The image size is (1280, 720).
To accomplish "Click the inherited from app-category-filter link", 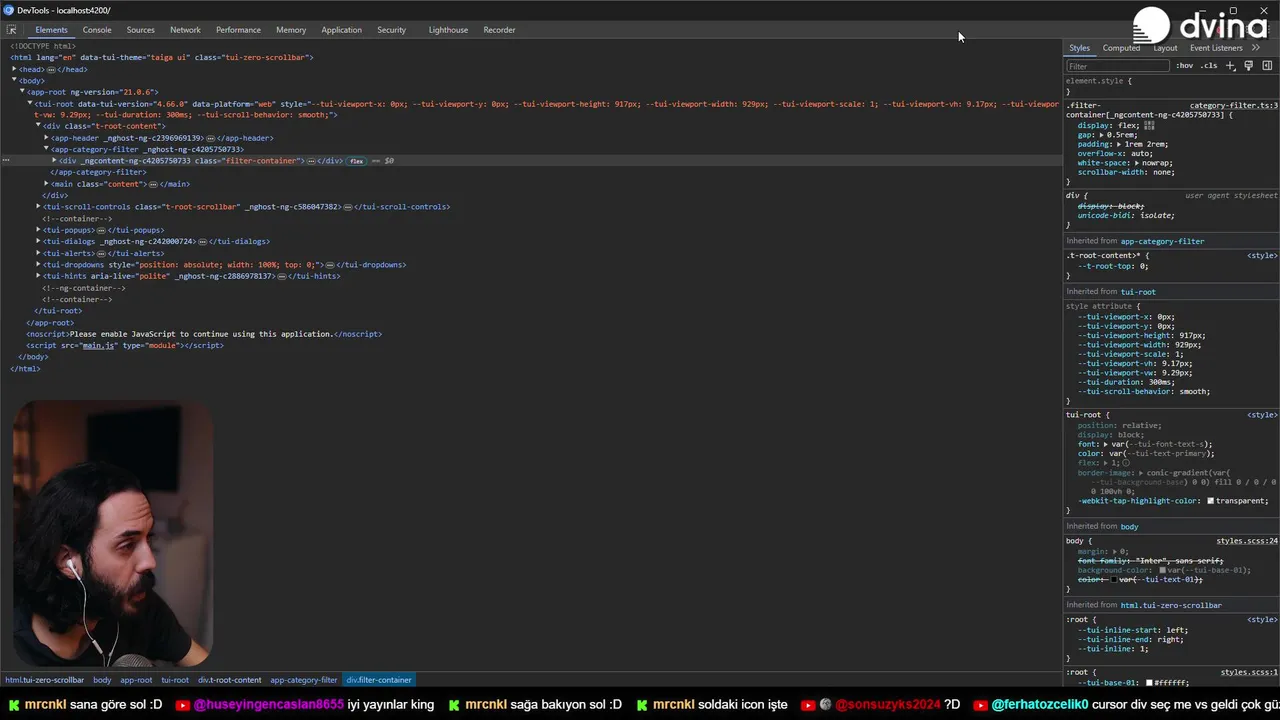I will [x=1162, y=241].
